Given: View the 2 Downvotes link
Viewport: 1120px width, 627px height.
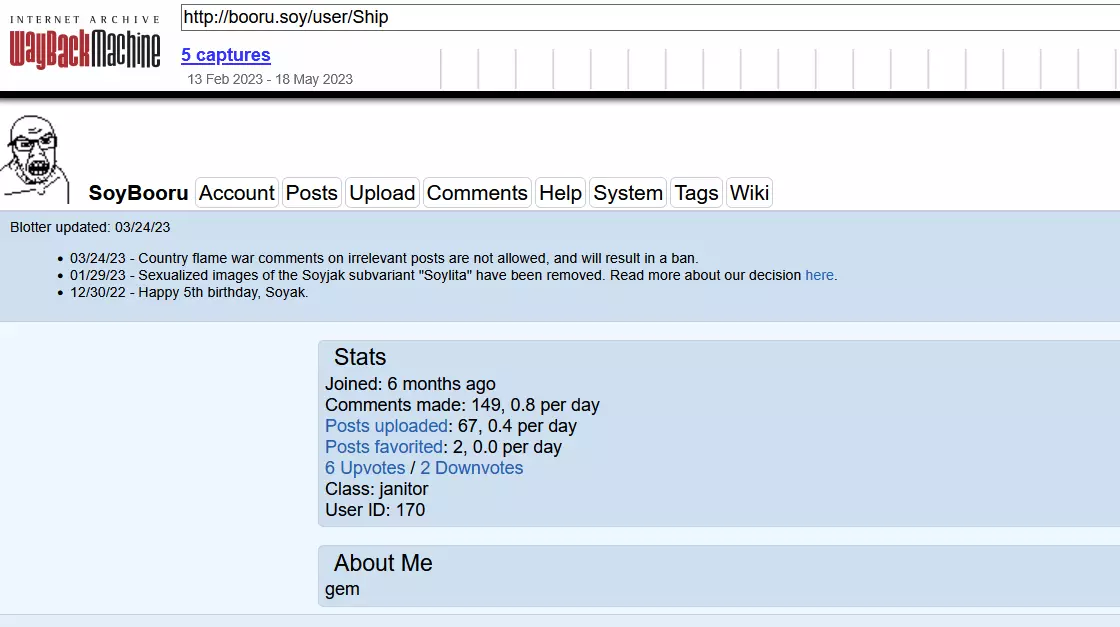Looking at the screenshot, I should (x=471, y=468).
